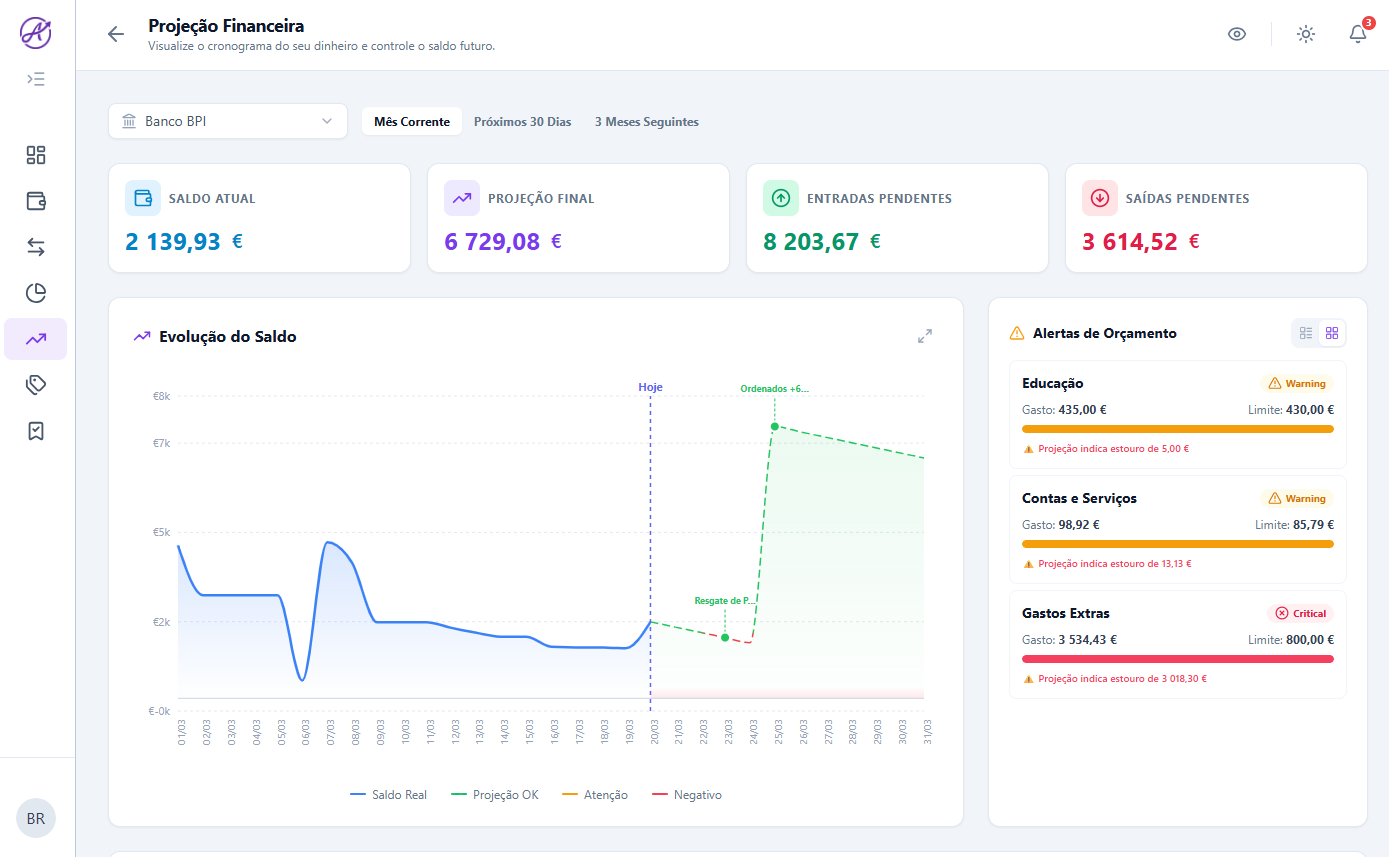Open the transfers icon in the sidebar
Viewport: 1389px width, 857px height.
point(36,247)
